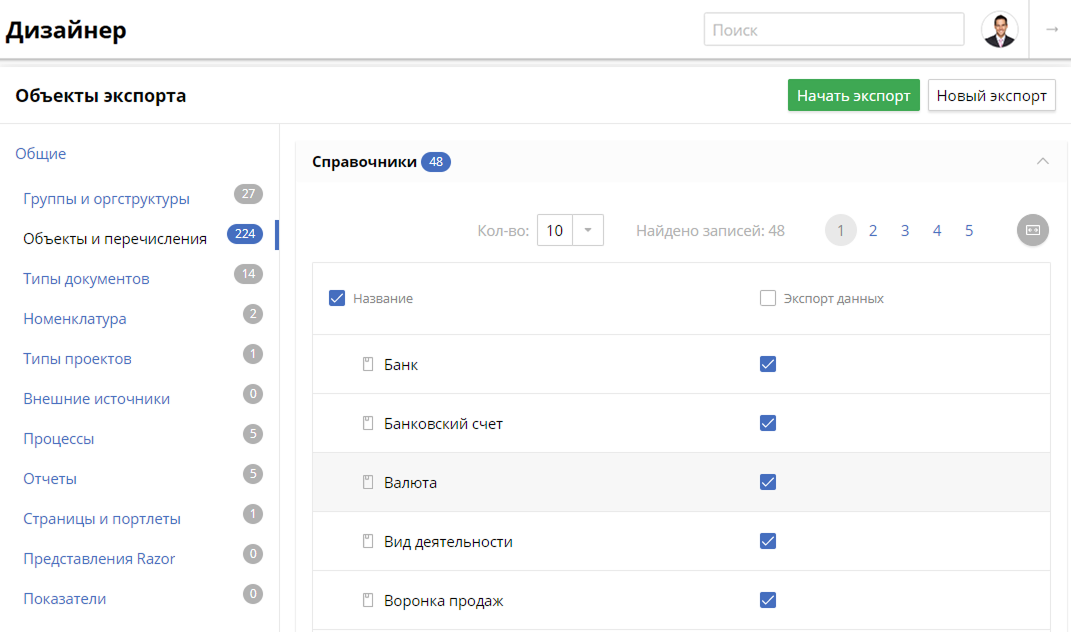Open Показатели section
The width and height of the screenshot is (1071, 632).
[x=65, y=599]
